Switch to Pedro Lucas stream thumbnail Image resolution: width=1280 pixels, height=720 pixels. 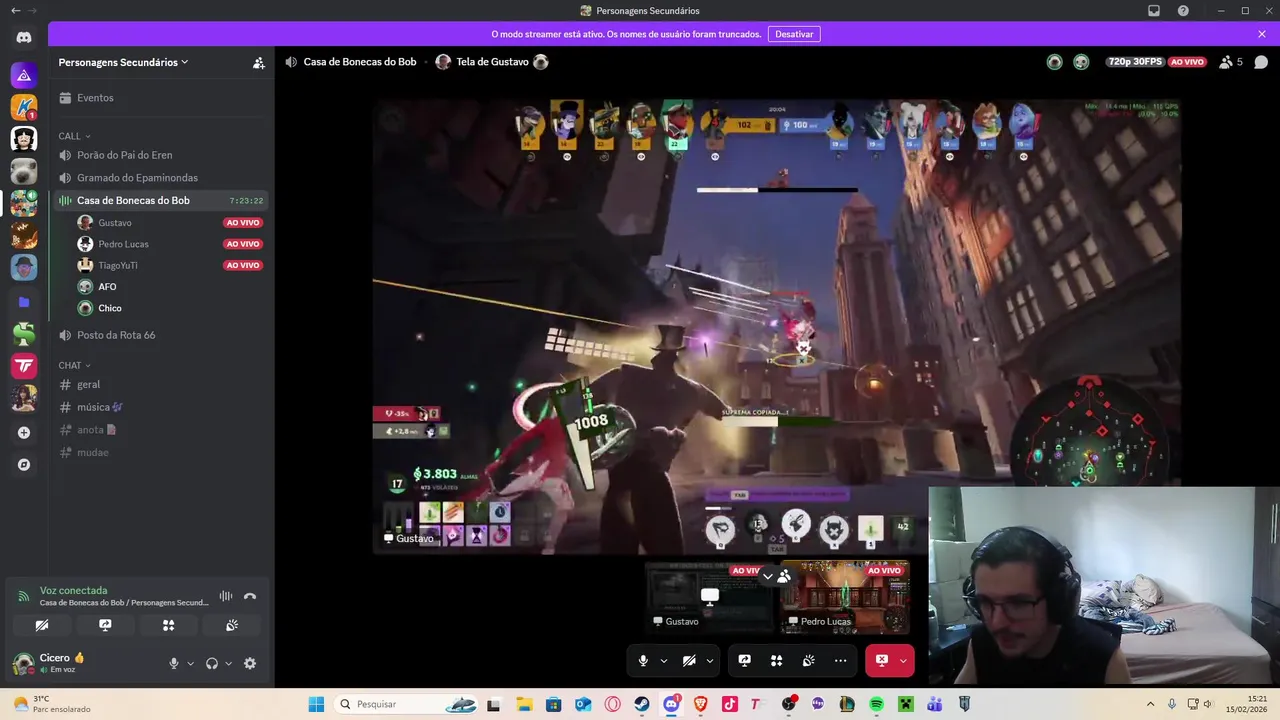point(846,597)
